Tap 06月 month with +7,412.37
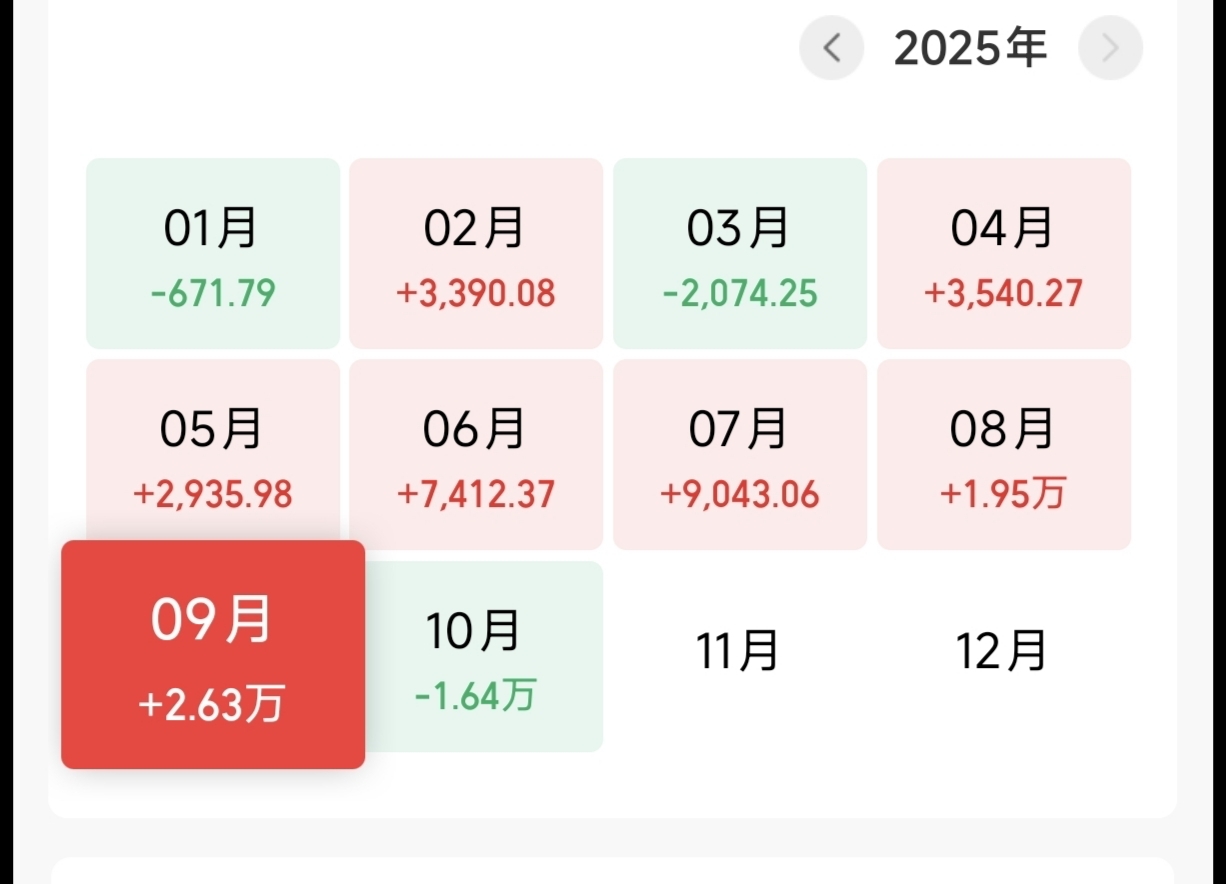Viewport: 1226px width, 884px height. click(x=476, y=454)
